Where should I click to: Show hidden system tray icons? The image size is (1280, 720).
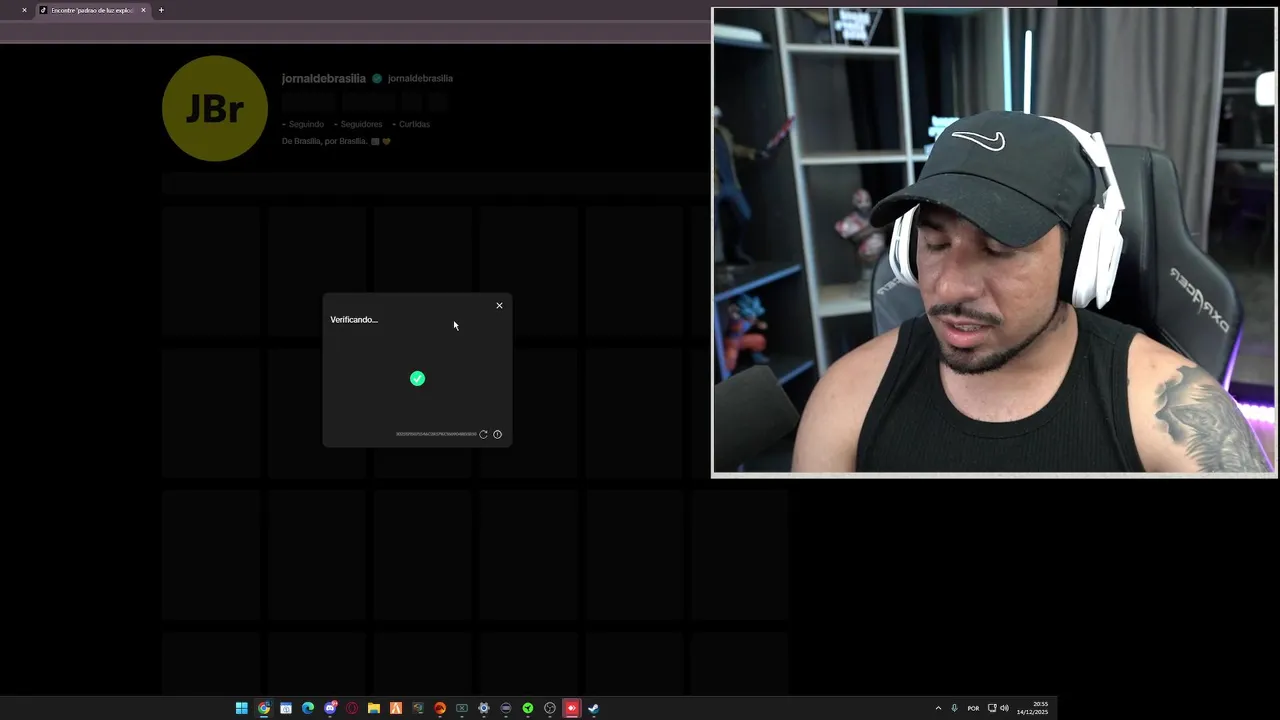938,708
